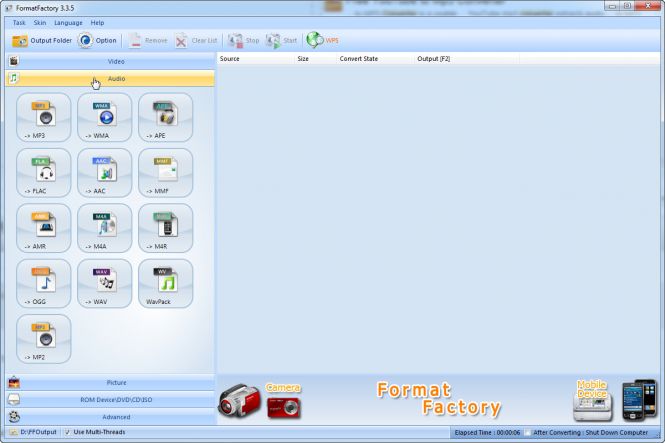Pick the APE audio format icon
Image resolution: width=665 pixels, height=443 pixels.
[x=165, y=116]
